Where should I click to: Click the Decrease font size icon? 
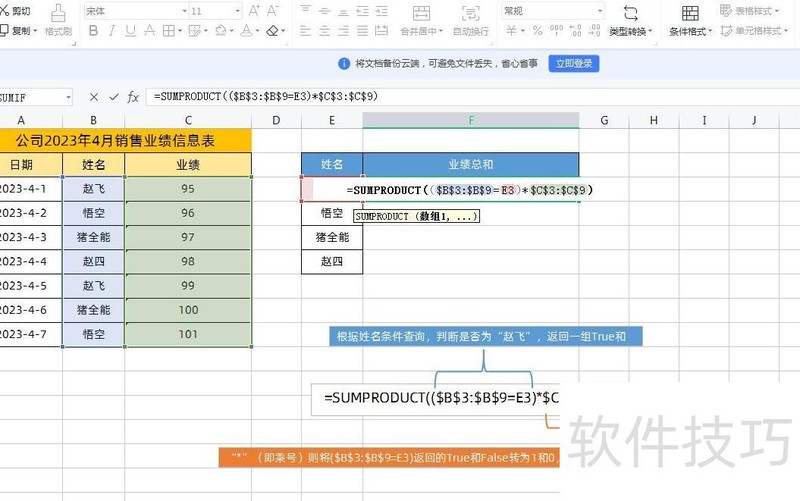(273, 11)
